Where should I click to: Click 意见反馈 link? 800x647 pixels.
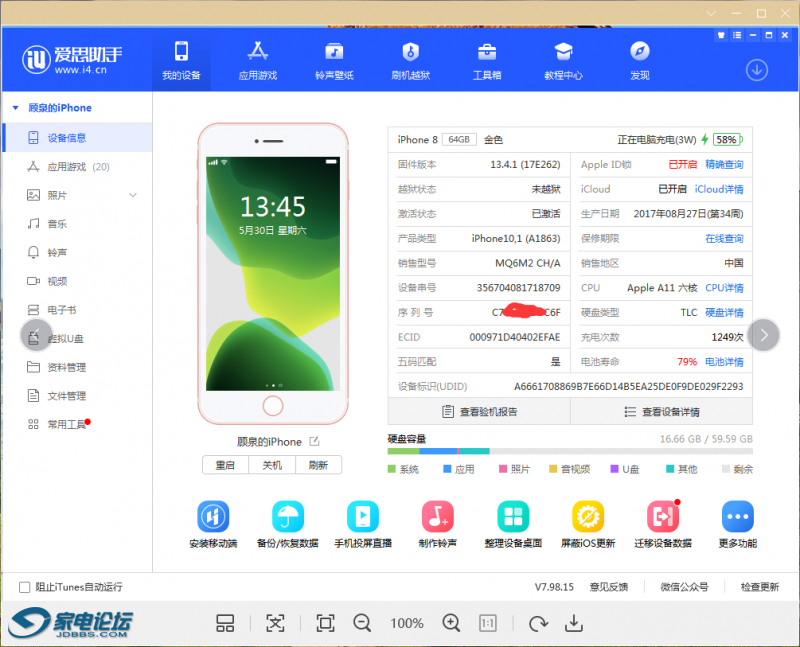tap(609, 587)
